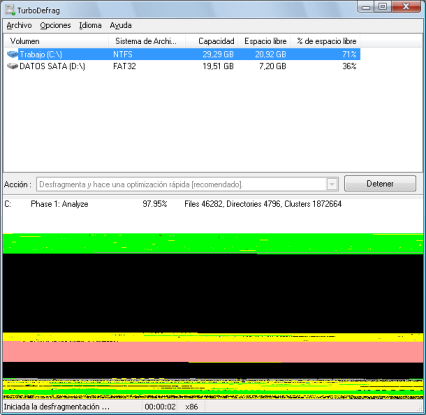
Task: Click the Phase 1: Analyze status text
Action: [x=59, y=204]
